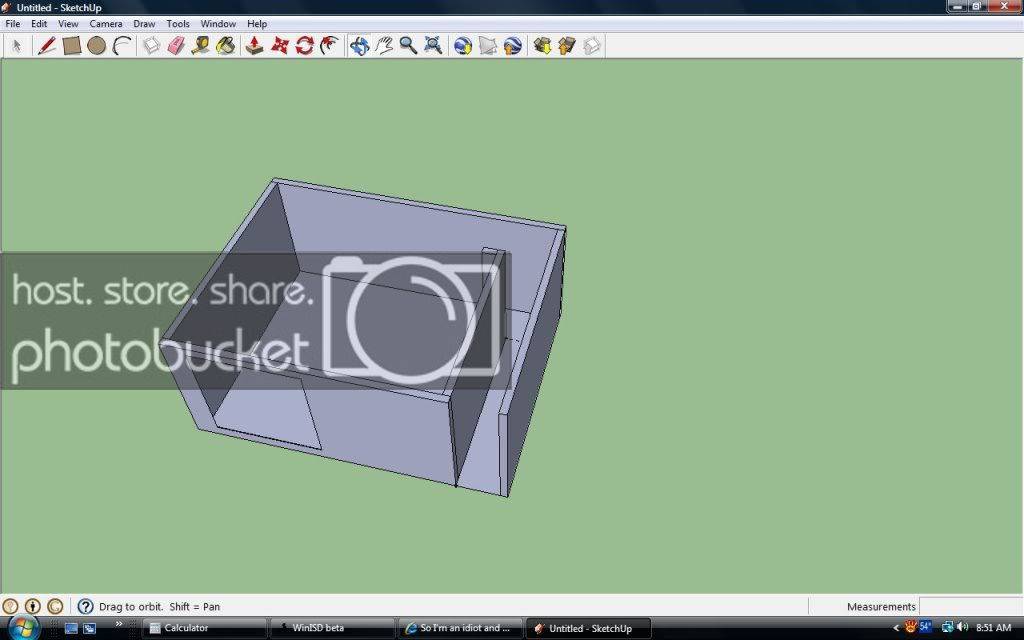Select the Paint Bucket tool

point(225,46)
